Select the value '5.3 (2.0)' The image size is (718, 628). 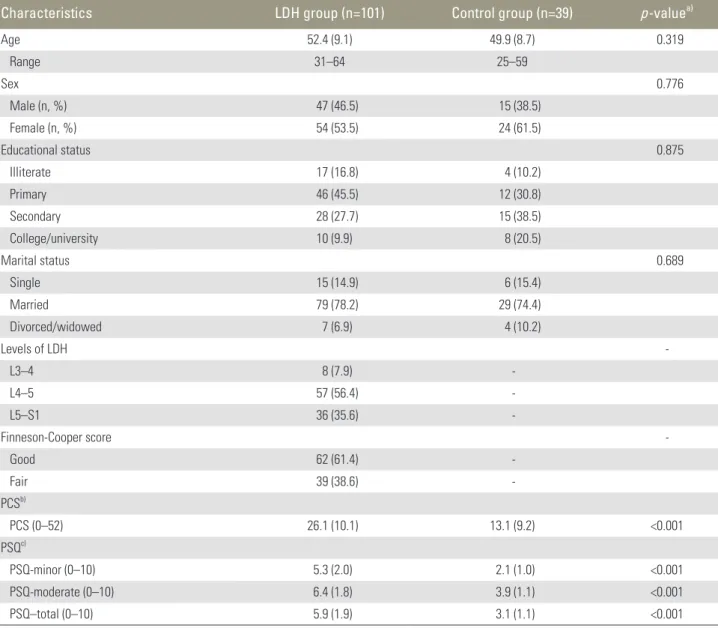coord(332,570)
